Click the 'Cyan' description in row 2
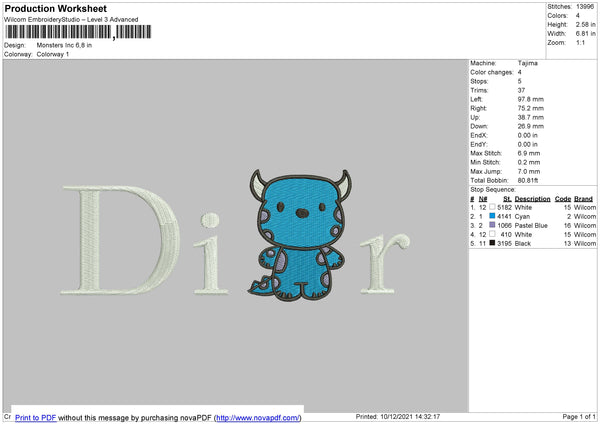Image resolution: width=600 pixels, height=424 pixels. [522, 217]
